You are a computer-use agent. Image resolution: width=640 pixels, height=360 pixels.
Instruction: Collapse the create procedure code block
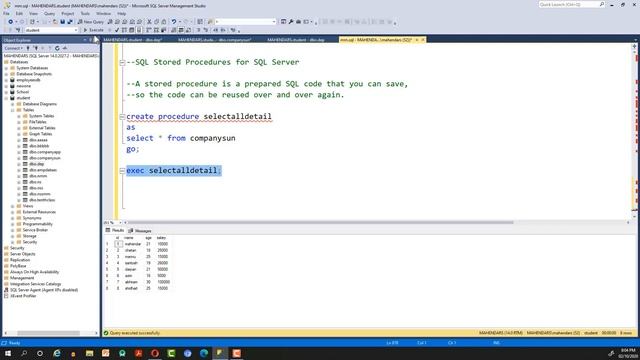point(122,117)
